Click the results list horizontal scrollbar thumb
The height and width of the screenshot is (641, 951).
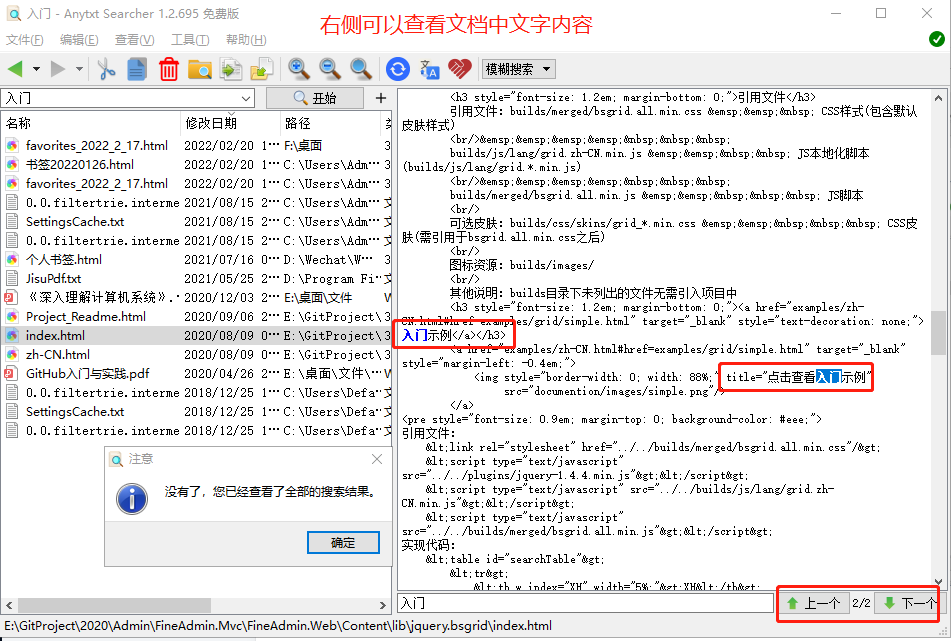pos(114,605)
